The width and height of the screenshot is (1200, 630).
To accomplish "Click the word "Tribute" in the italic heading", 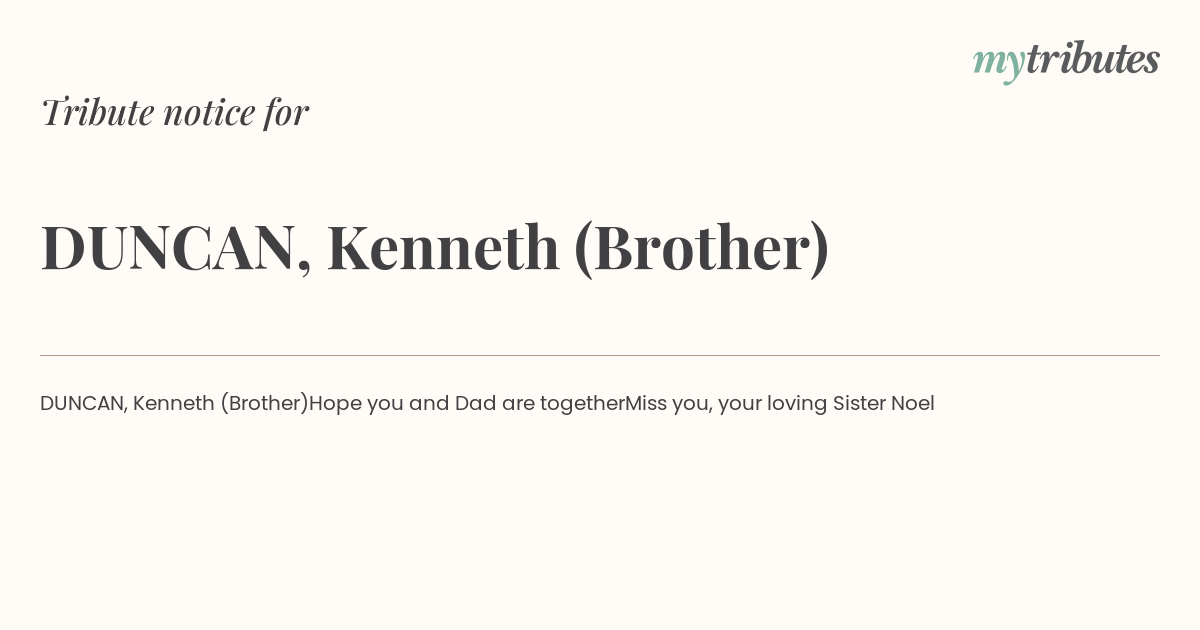I will coord(98,112).
